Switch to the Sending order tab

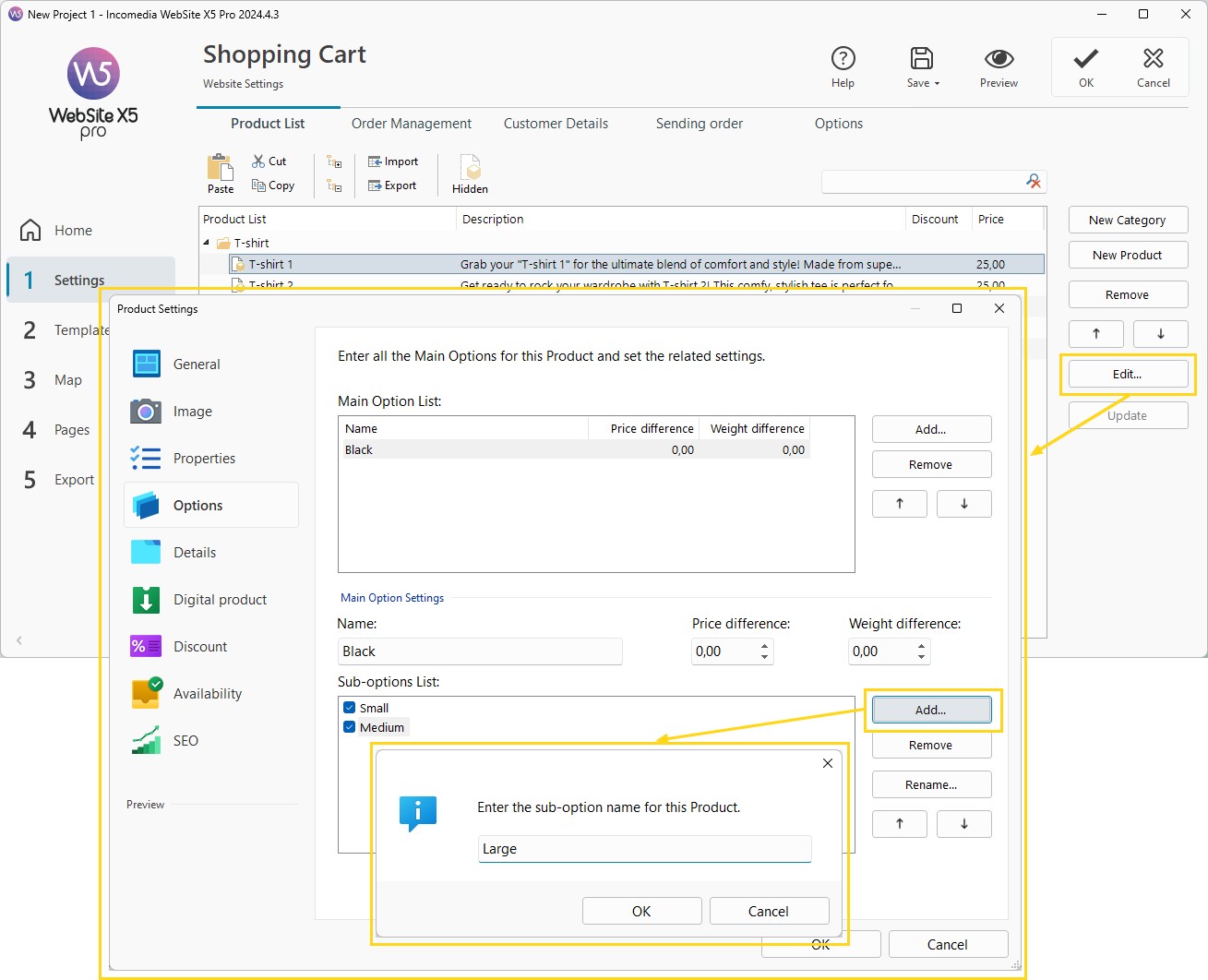[x=700, y=124]
